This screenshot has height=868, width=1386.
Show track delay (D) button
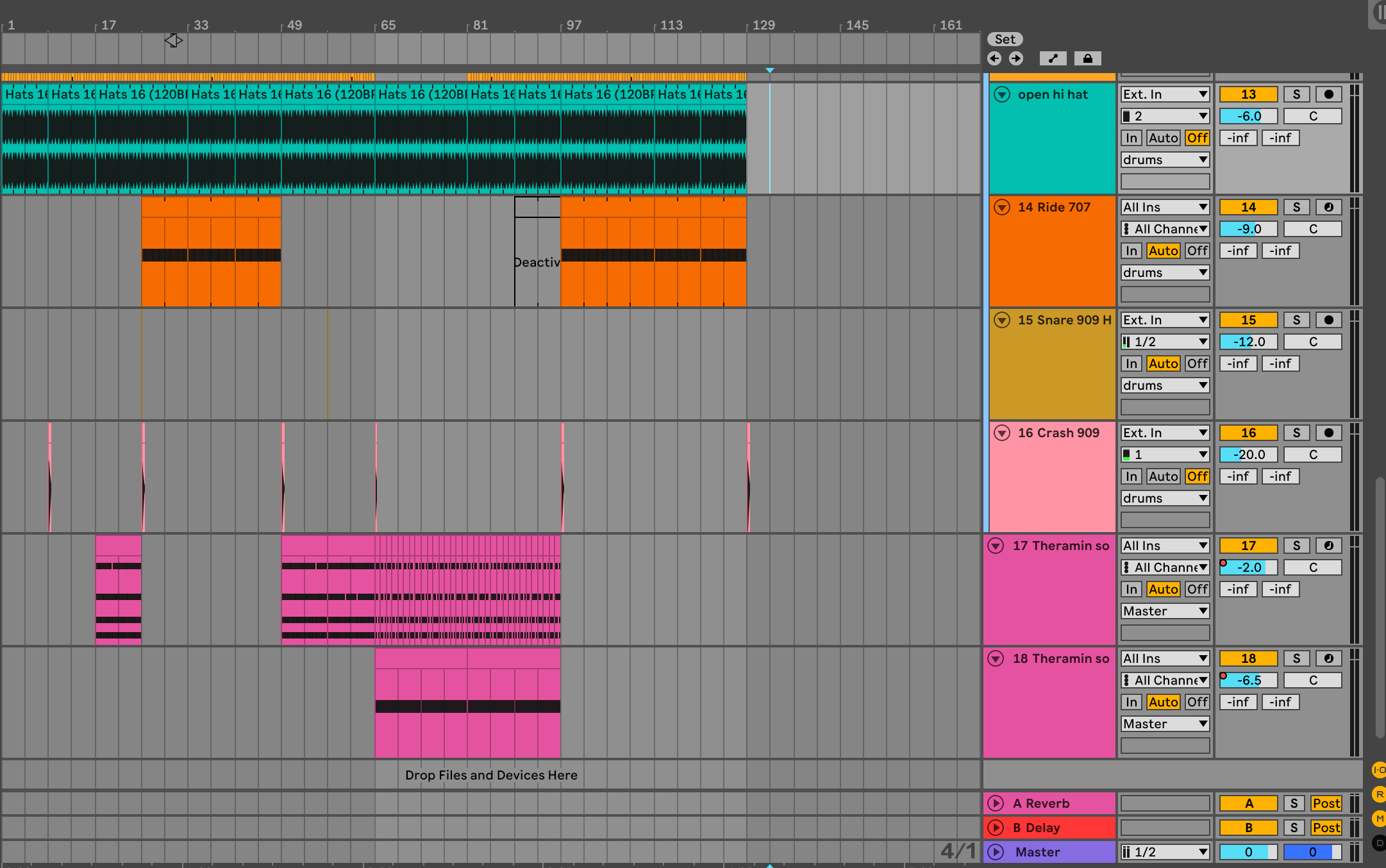click(x=1379, y=843)
